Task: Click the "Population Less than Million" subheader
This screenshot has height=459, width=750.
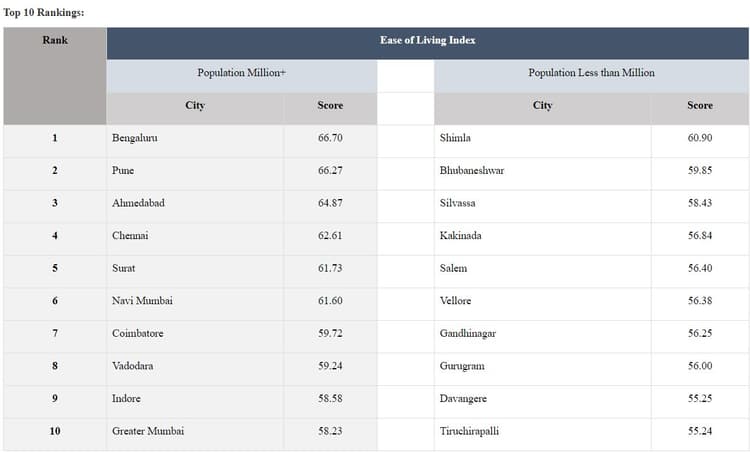Action: [591, 73]
